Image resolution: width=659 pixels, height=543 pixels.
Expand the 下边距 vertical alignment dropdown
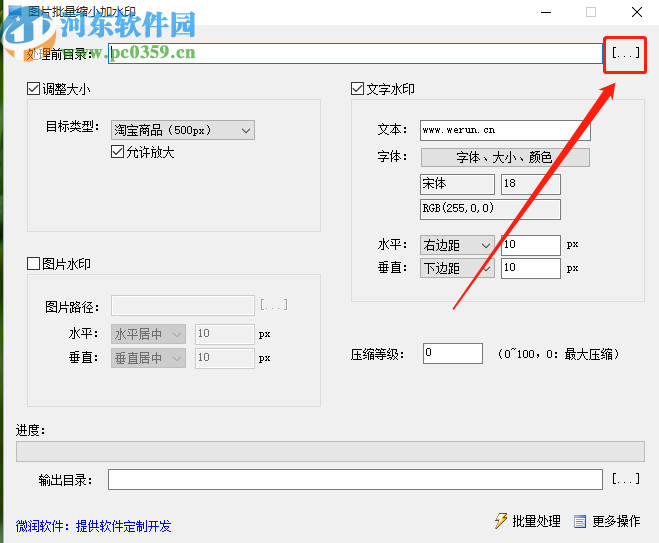point(457,268)
